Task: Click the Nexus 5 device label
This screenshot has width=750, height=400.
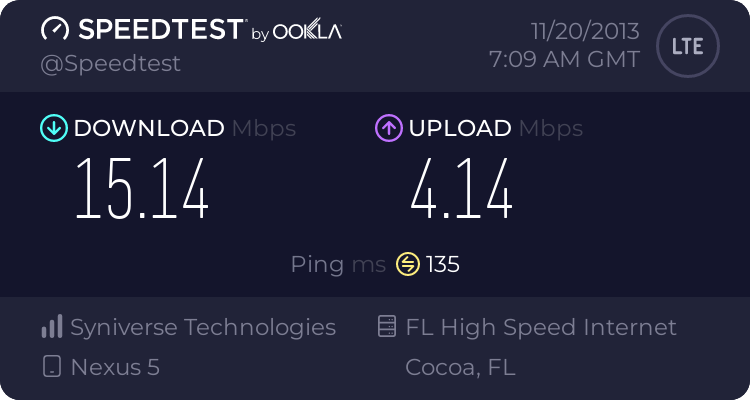Action: point(115,367)
